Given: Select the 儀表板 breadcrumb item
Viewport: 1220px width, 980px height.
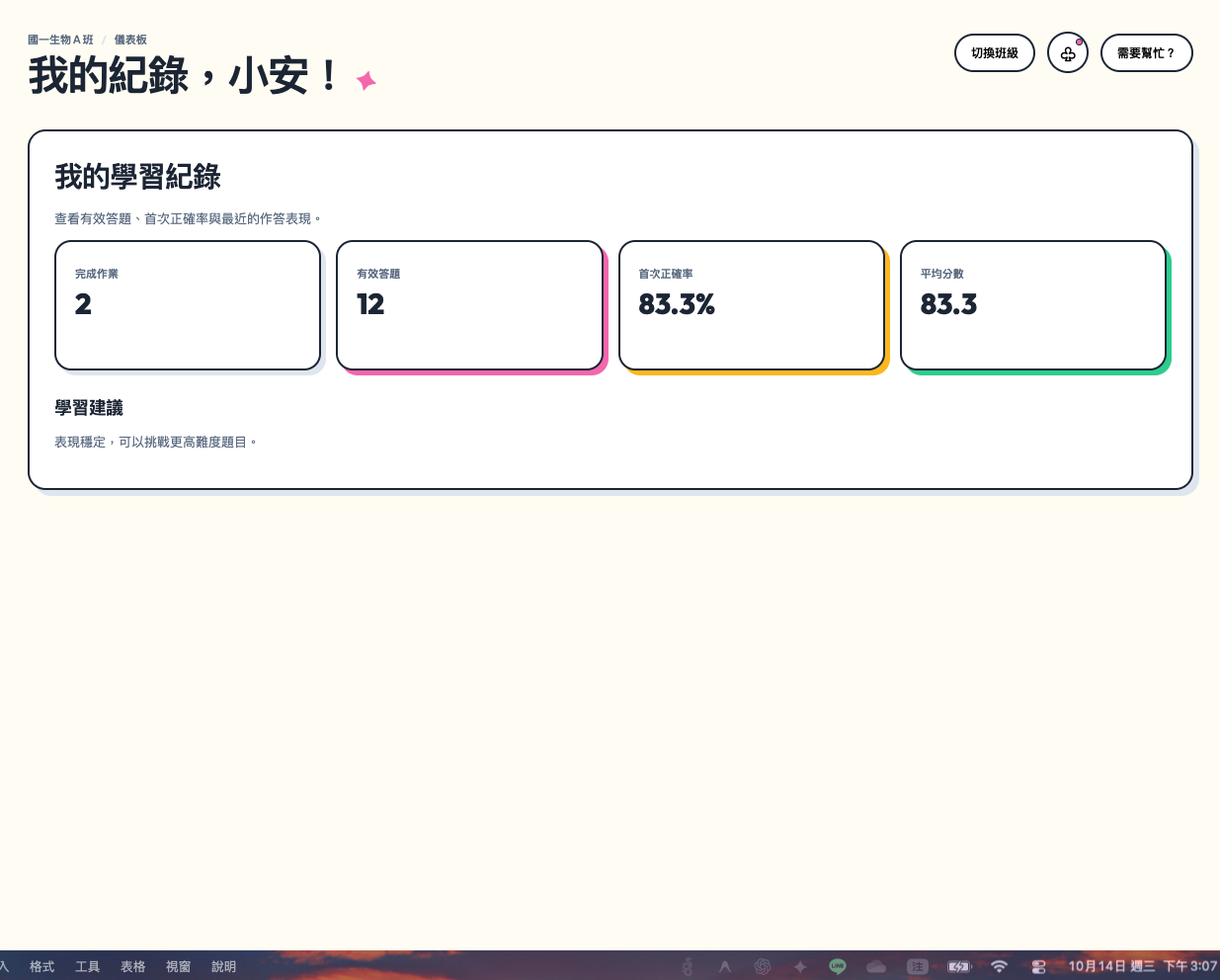Looking at the screenshot, I should (x=130, y=40).
